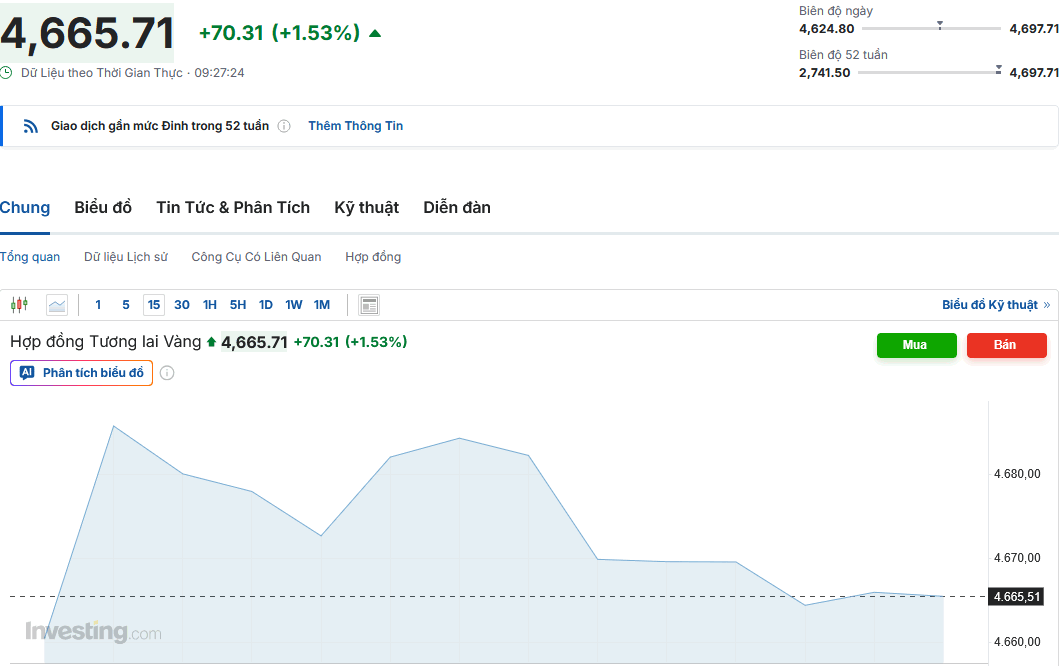Go to Tin Tức & Phân Tích tab
This screenshot has width=1064, height=666.
point(233,208)
